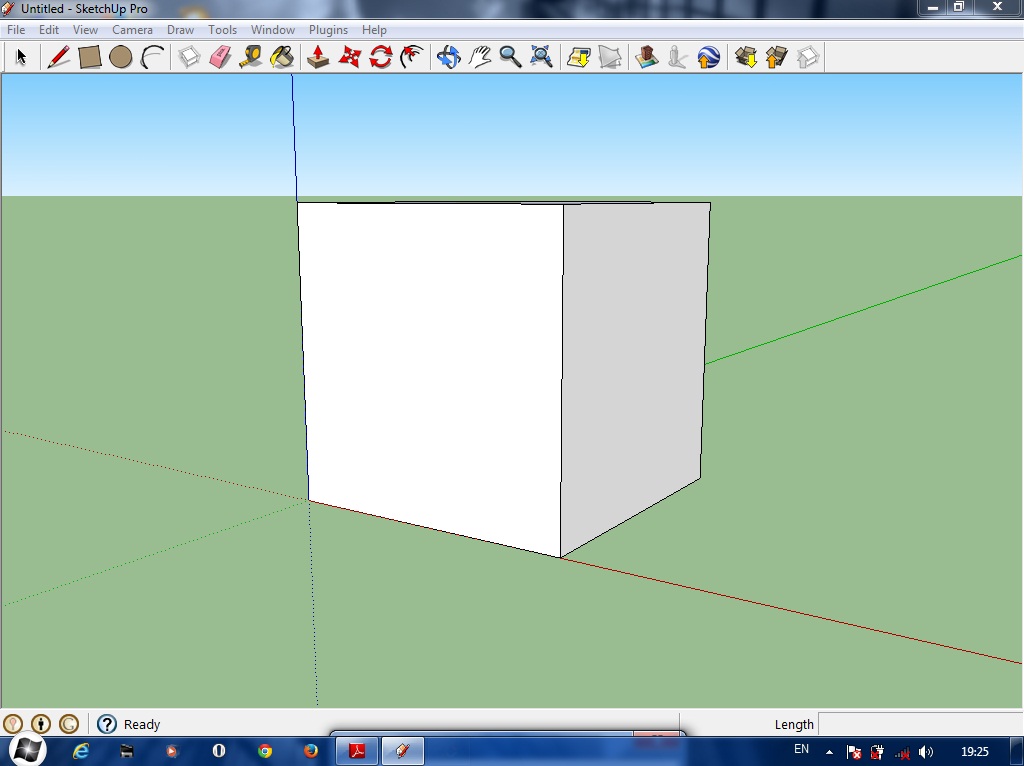
Task: Select the pink Eraser tool
Action: pos(220,57)
